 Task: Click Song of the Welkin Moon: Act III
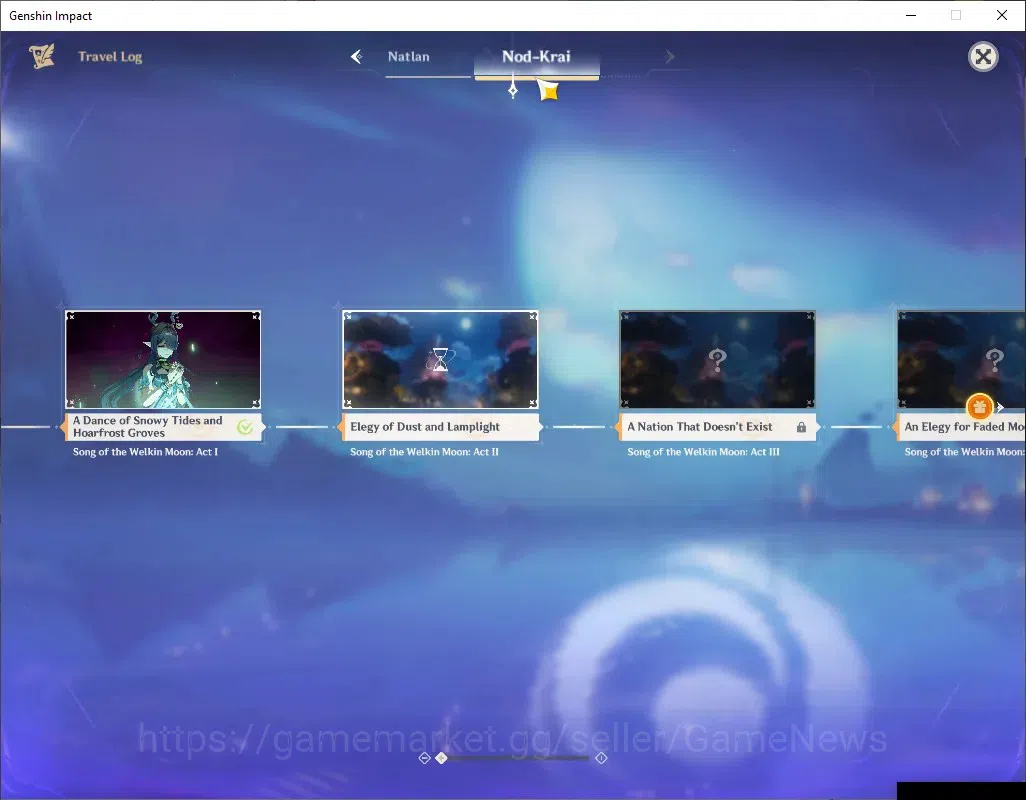pyautogui.click(x=703, y=451)
